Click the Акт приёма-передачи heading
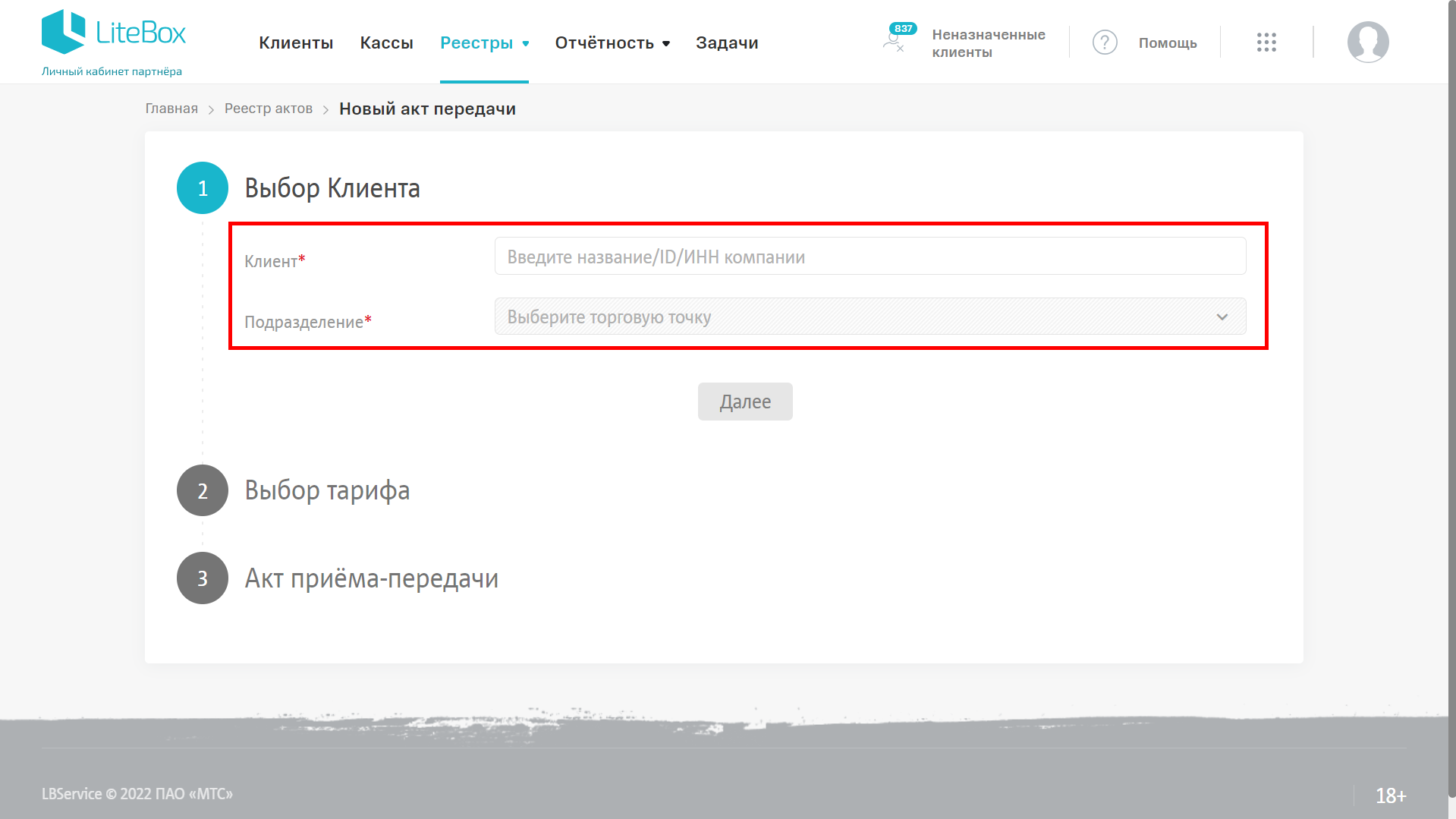Screen dimensions: 1456x819 (372, 578)
